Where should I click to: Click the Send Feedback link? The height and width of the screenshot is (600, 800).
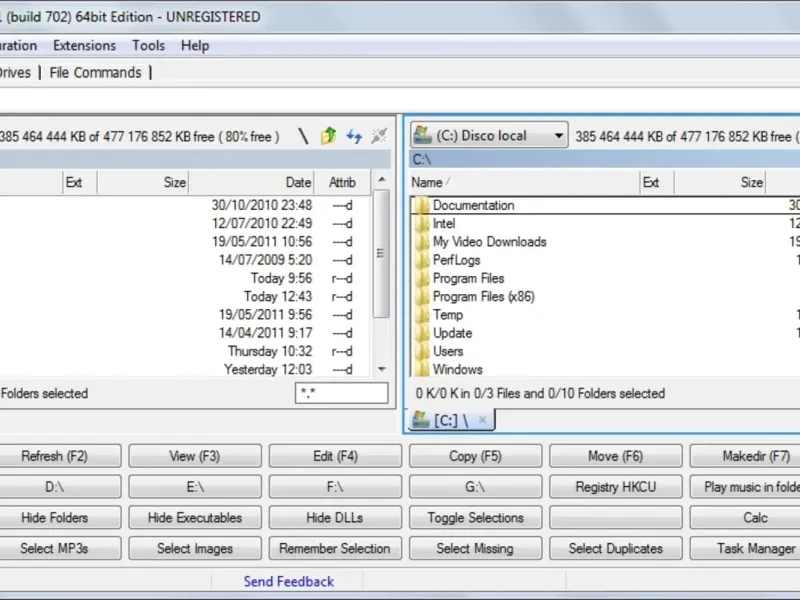(289, 582)
